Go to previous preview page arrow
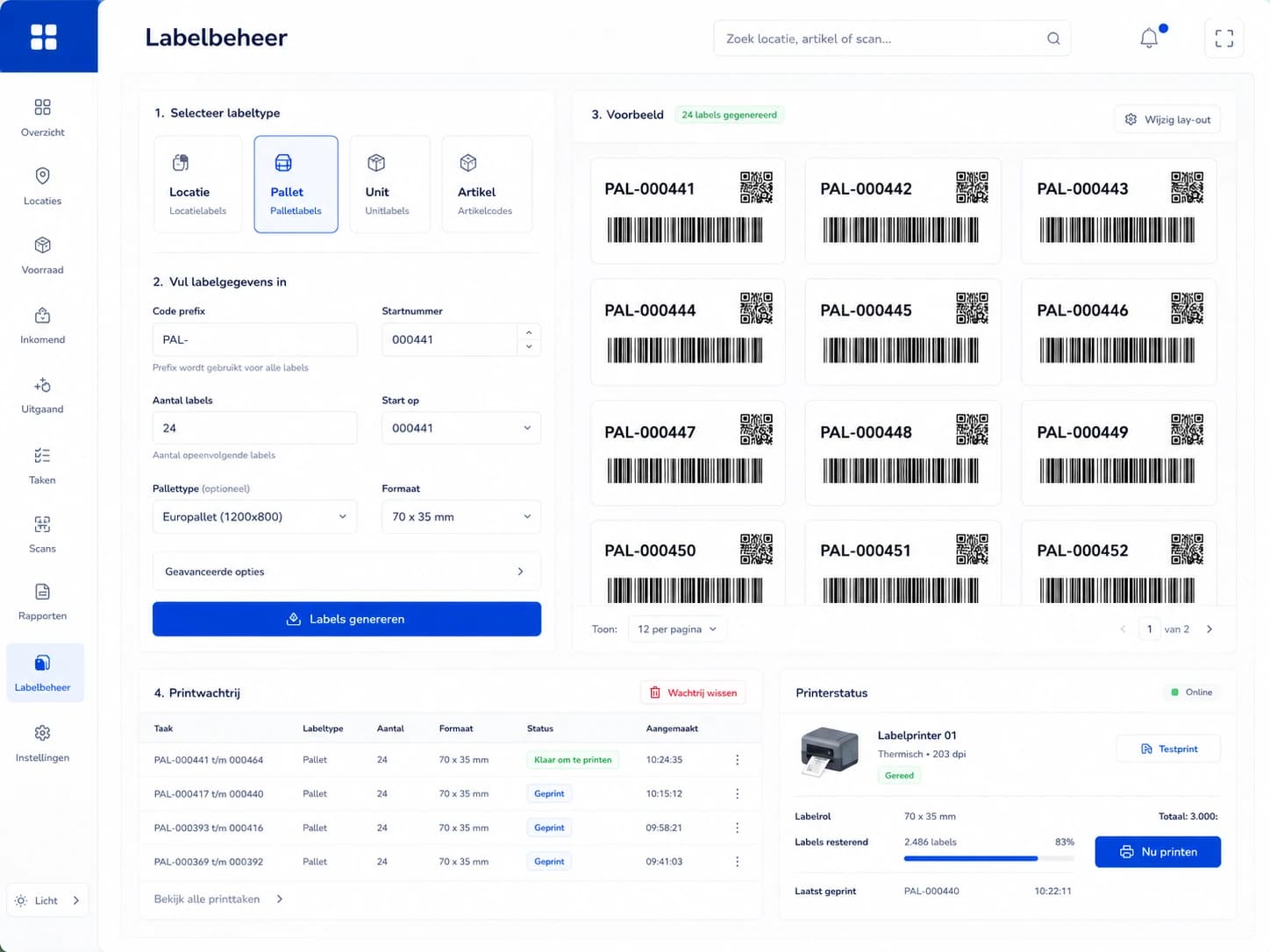Screen dimensions: 1270x952 tap(1123, 629)
